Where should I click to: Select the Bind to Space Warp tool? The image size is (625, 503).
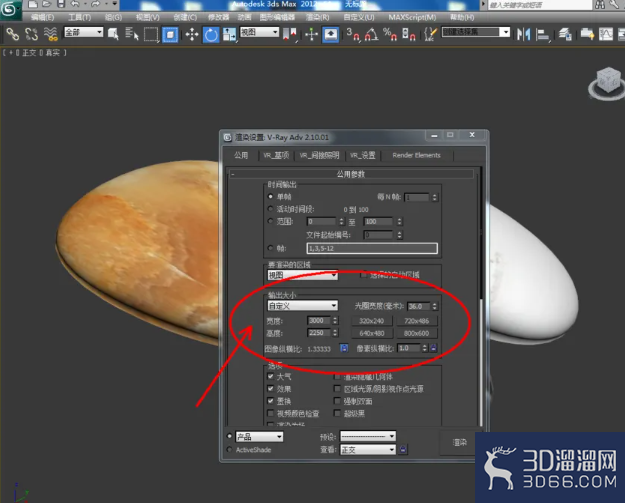pyautogui.click(x=51, y=34)
